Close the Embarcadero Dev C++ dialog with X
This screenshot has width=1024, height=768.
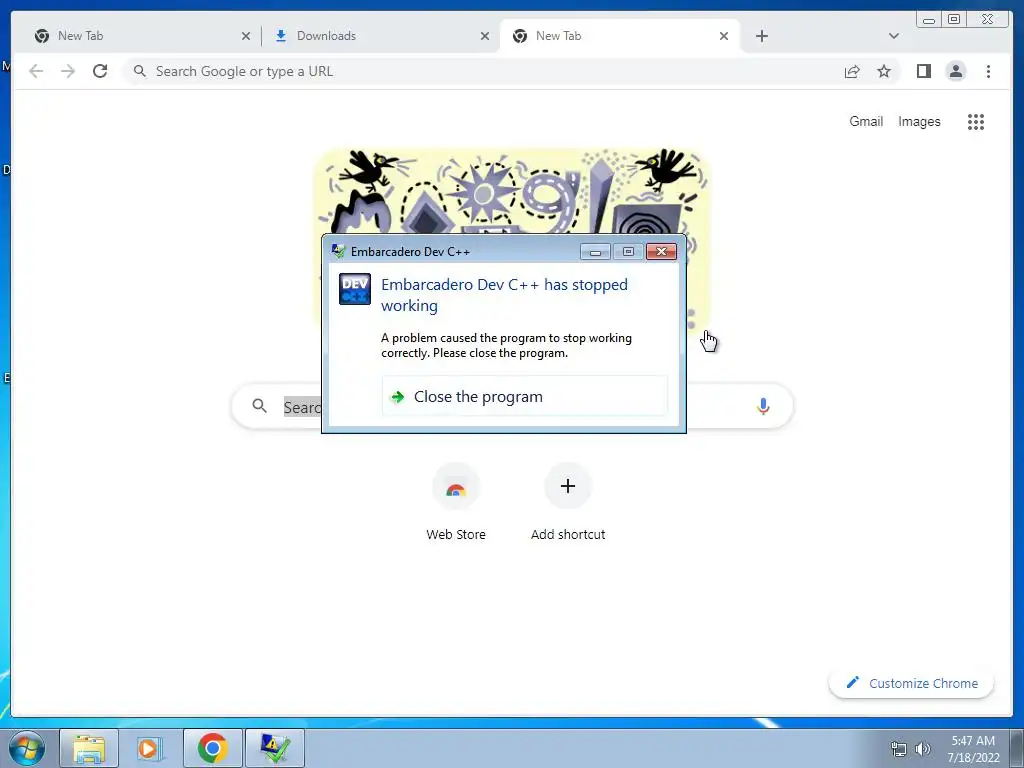tap(661, 251)
